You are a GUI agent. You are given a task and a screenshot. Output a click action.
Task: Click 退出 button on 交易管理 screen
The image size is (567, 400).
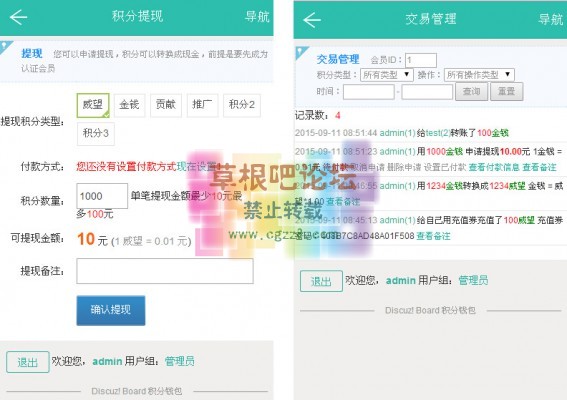coord(321,281)
